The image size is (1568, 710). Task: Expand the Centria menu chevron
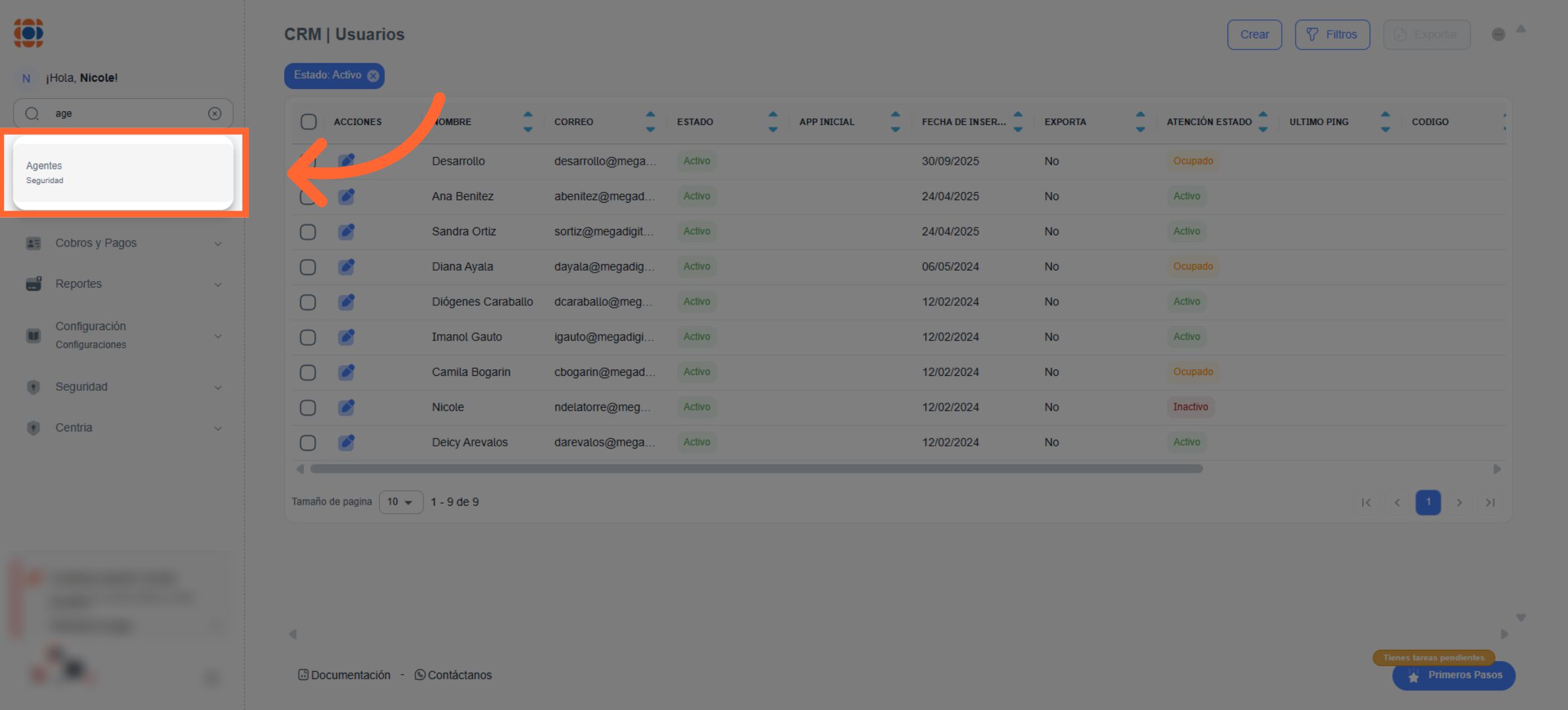218,428
